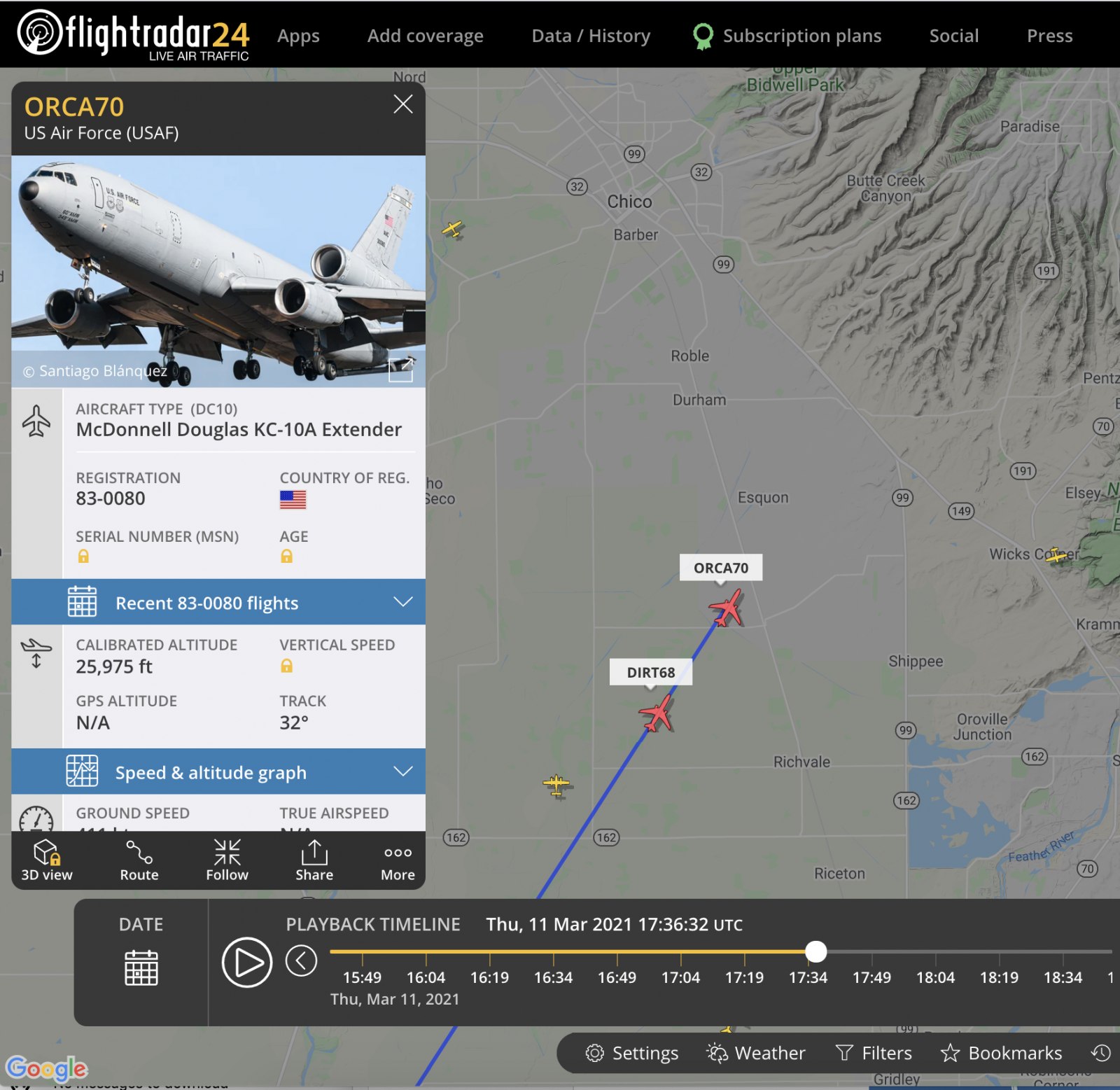Open the Filters panel
1120x1090 pixels.
[x=874, y=1053]
